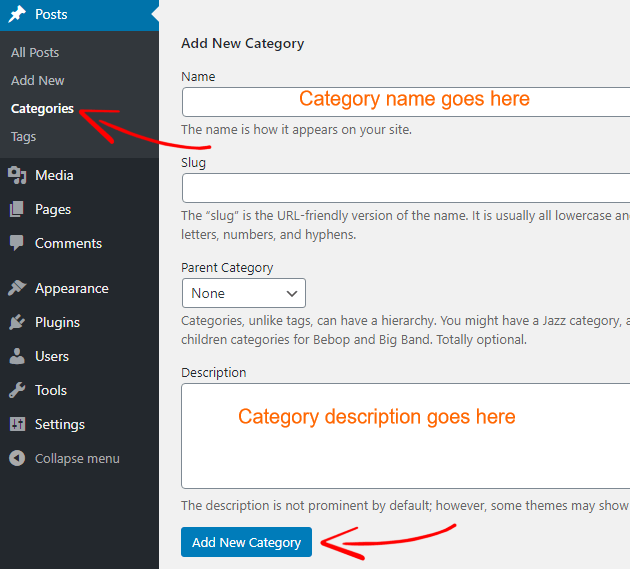The height and width of the screenshot is (569, 630).
Task: Click the Add New Category heading
Action: click(242, 43)
